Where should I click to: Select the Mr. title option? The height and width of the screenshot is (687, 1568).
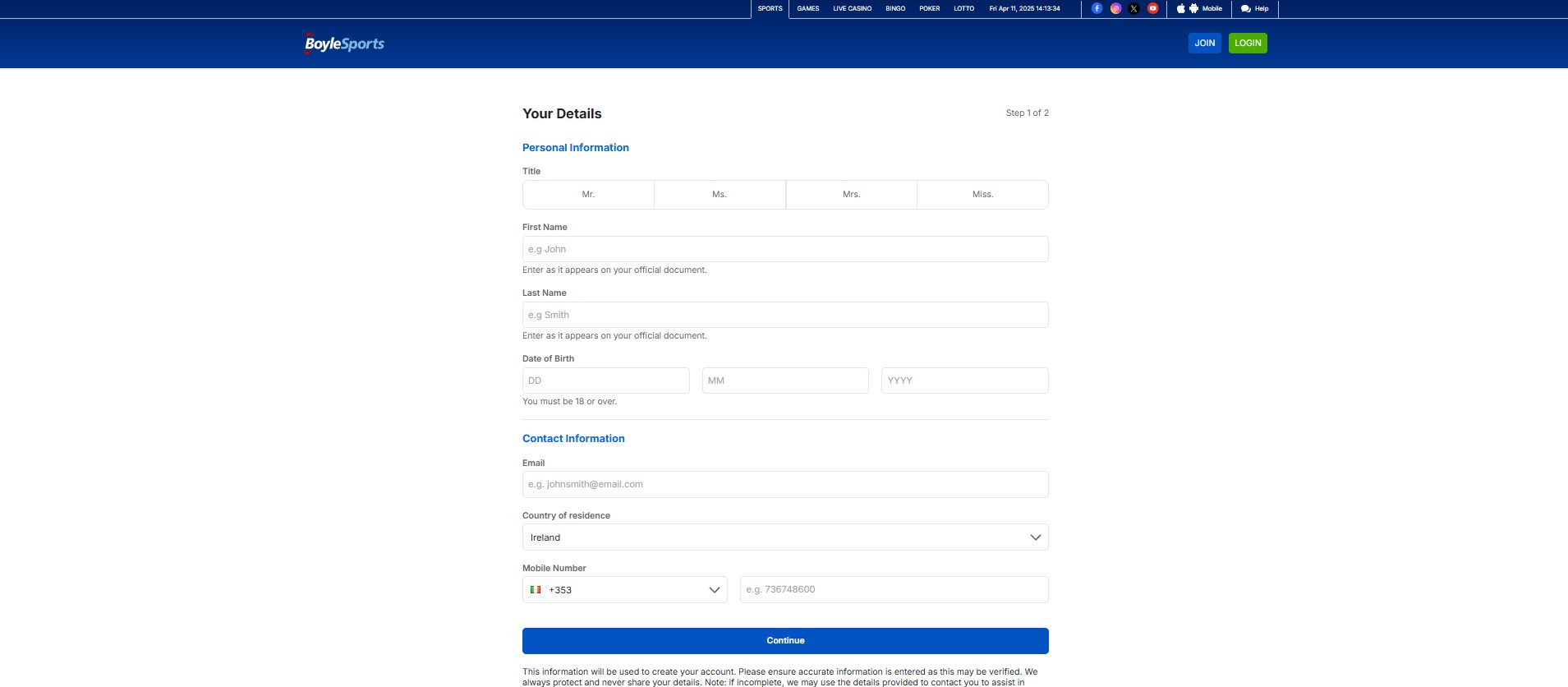(x=588, y=195)
